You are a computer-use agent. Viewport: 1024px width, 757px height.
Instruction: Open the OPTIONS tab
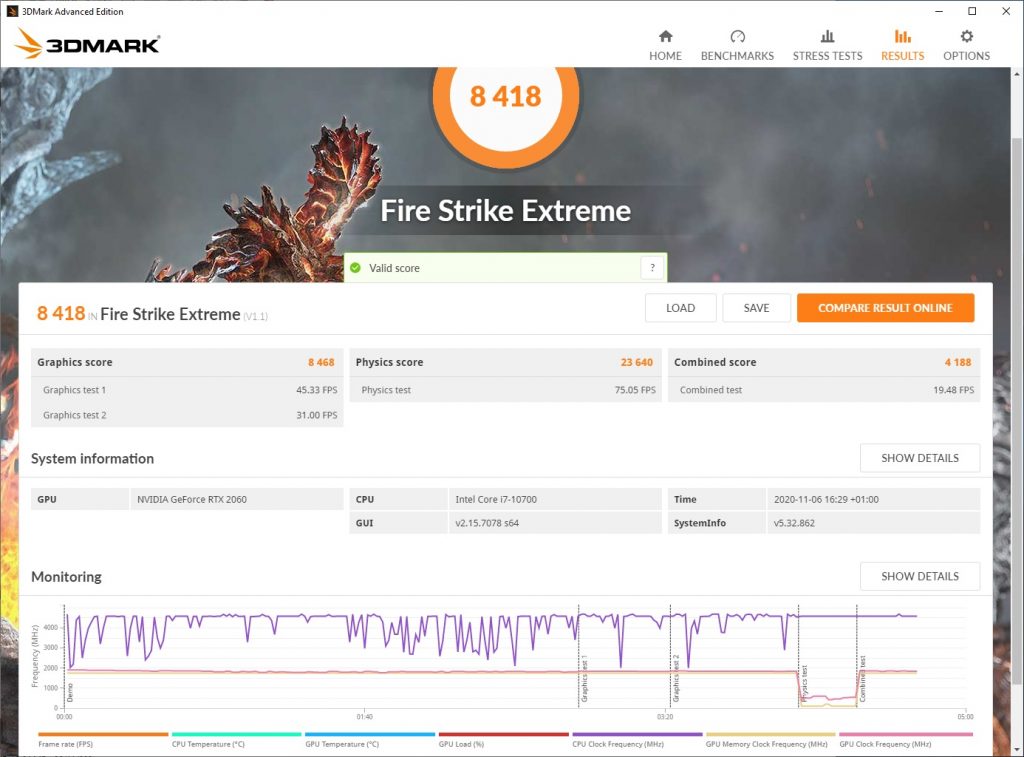[x=967, y=46]
